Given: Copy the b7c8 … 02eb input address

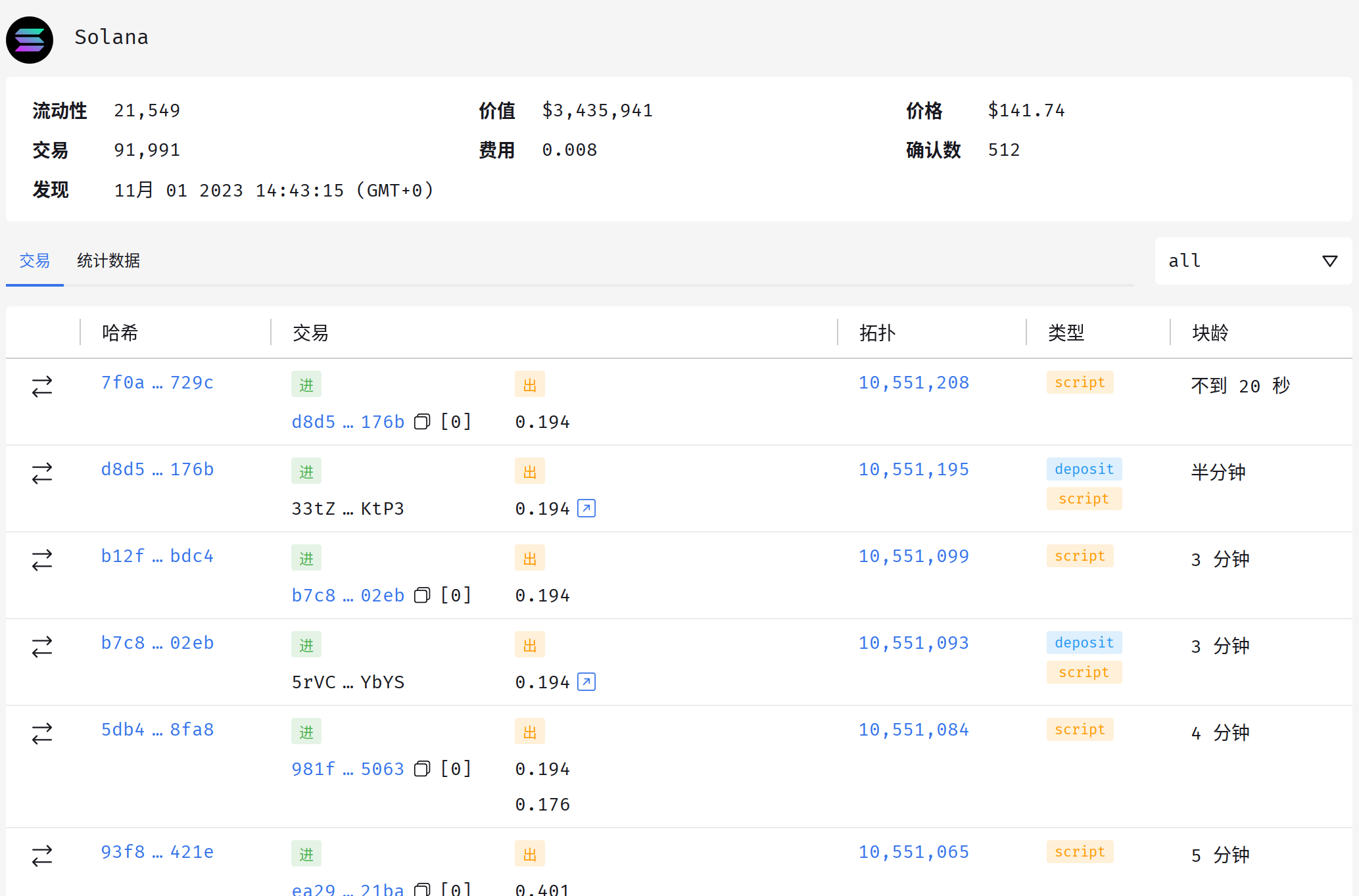Looking at the screenshot, I should coord(422,595).
